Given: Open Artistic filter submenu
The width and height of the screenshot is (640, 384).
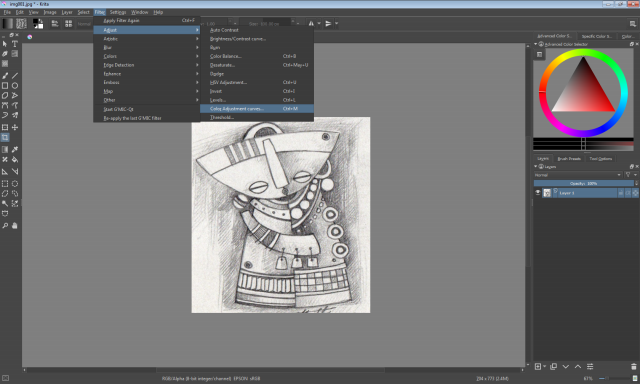Looking at the screenshot, I should (147, 39).
